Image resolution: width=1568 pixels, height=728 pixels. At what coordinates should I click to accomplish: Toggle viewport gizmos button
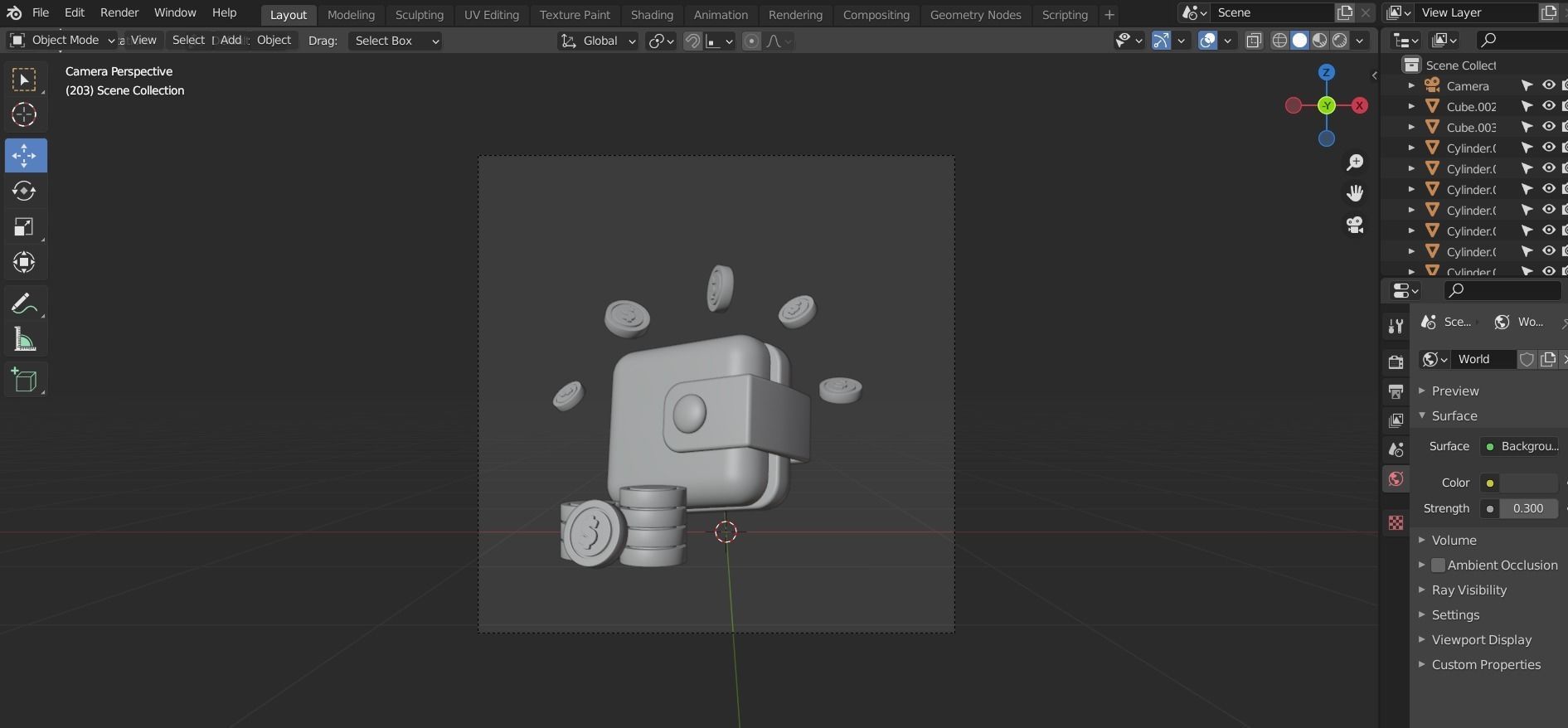click(x=1161, y=41)
